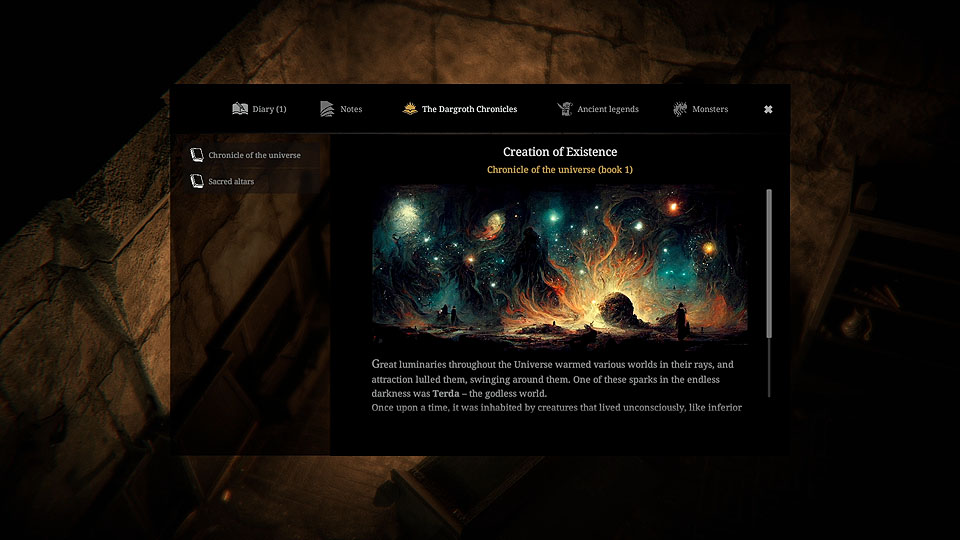Switch to the Diary (1) tab

pyautogui.click(x=269, y=109)
